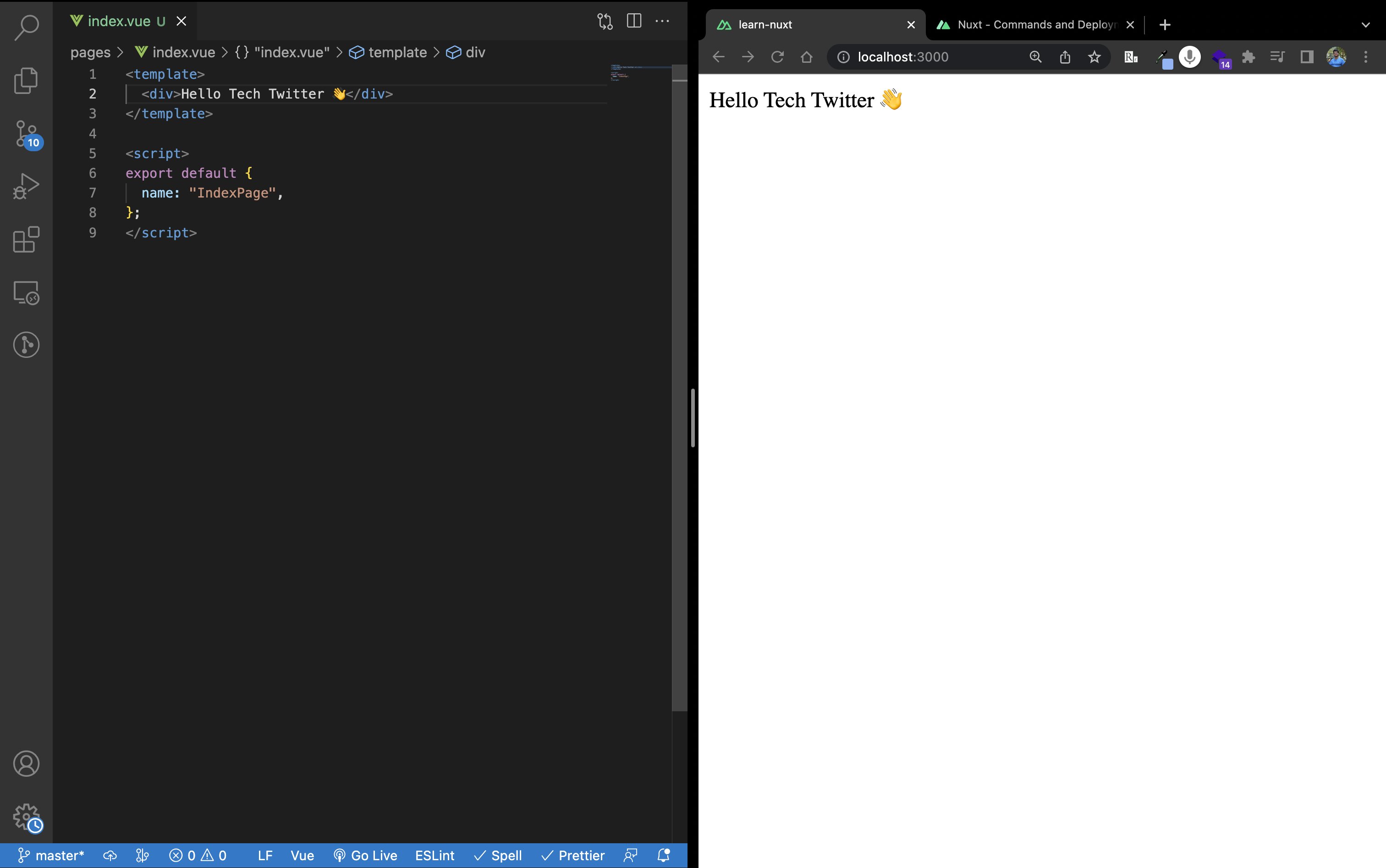Screen dimensions: 1386x868
Task: Click the Open Changes compare icon
Action: click(605, 21)
